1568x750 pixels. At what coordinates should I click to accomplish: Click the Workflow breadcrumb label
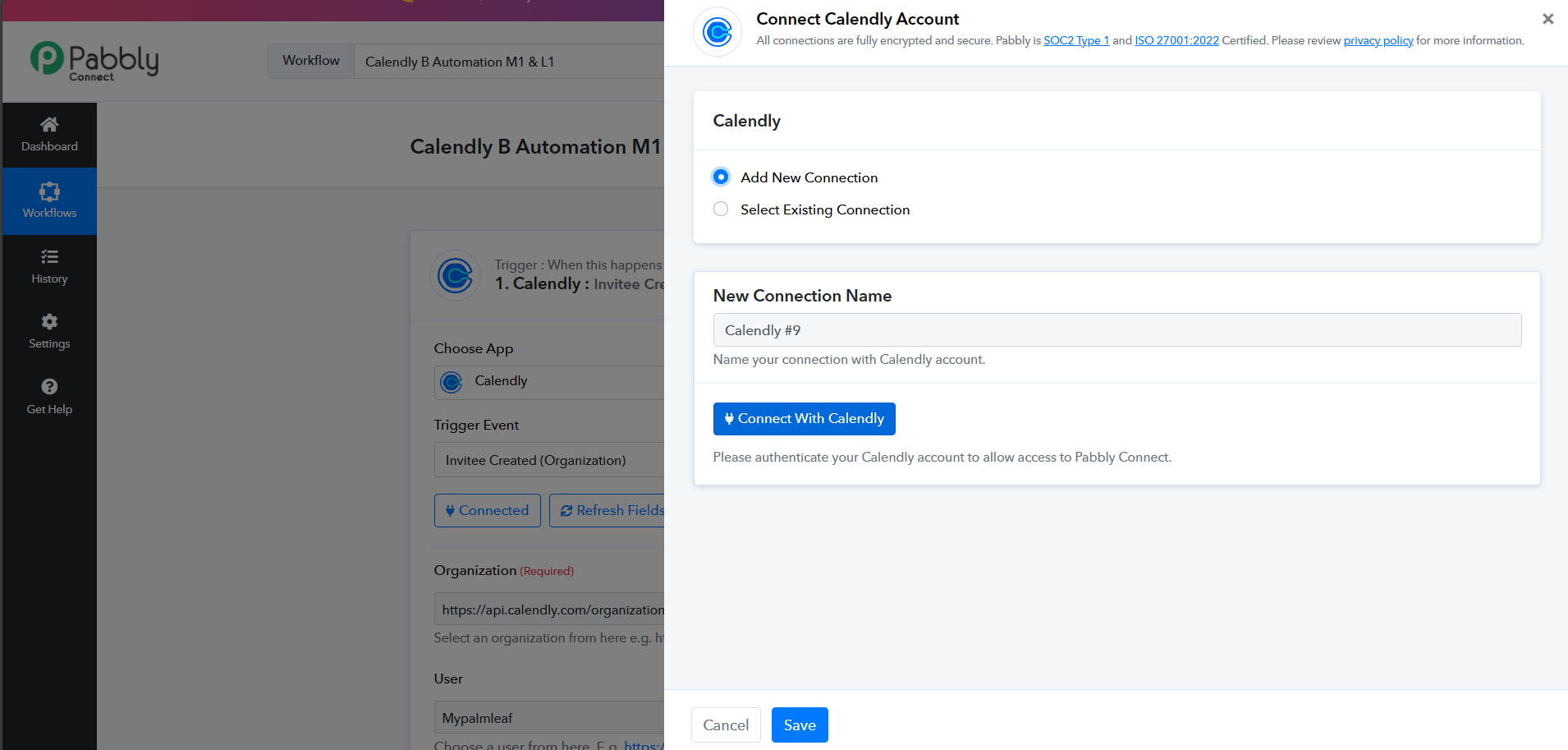point(311,61)
